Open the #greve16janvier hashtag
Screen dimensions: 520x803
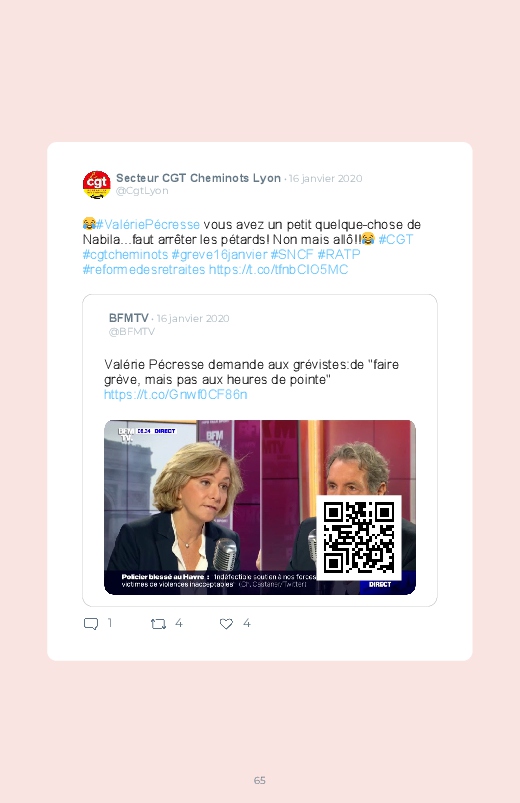(219, 254)
